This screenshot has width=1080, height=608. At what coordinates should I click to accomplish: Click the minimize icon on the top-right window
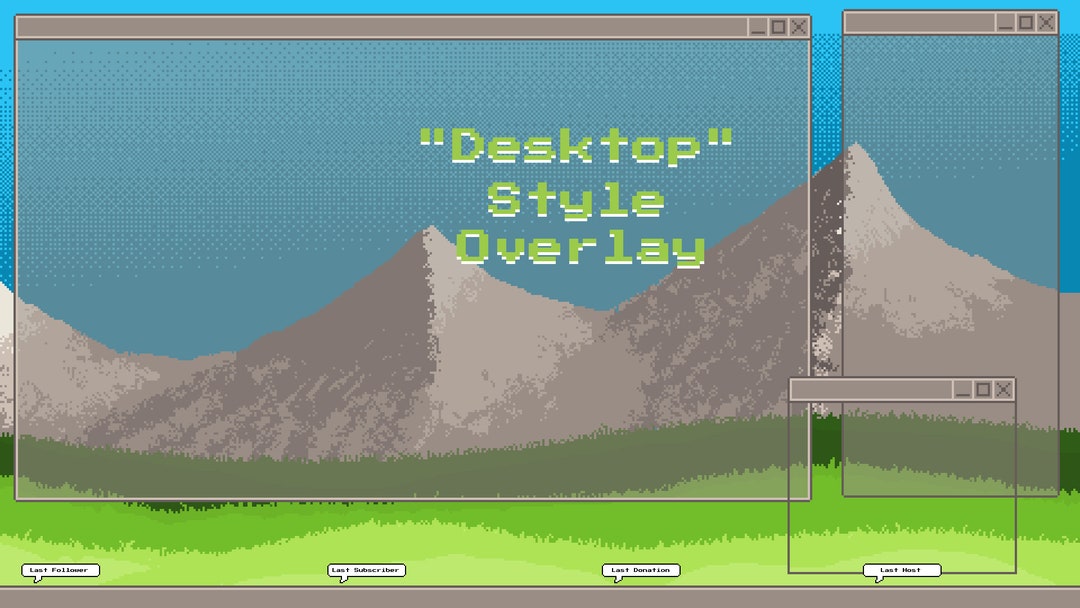(1005, 21)
